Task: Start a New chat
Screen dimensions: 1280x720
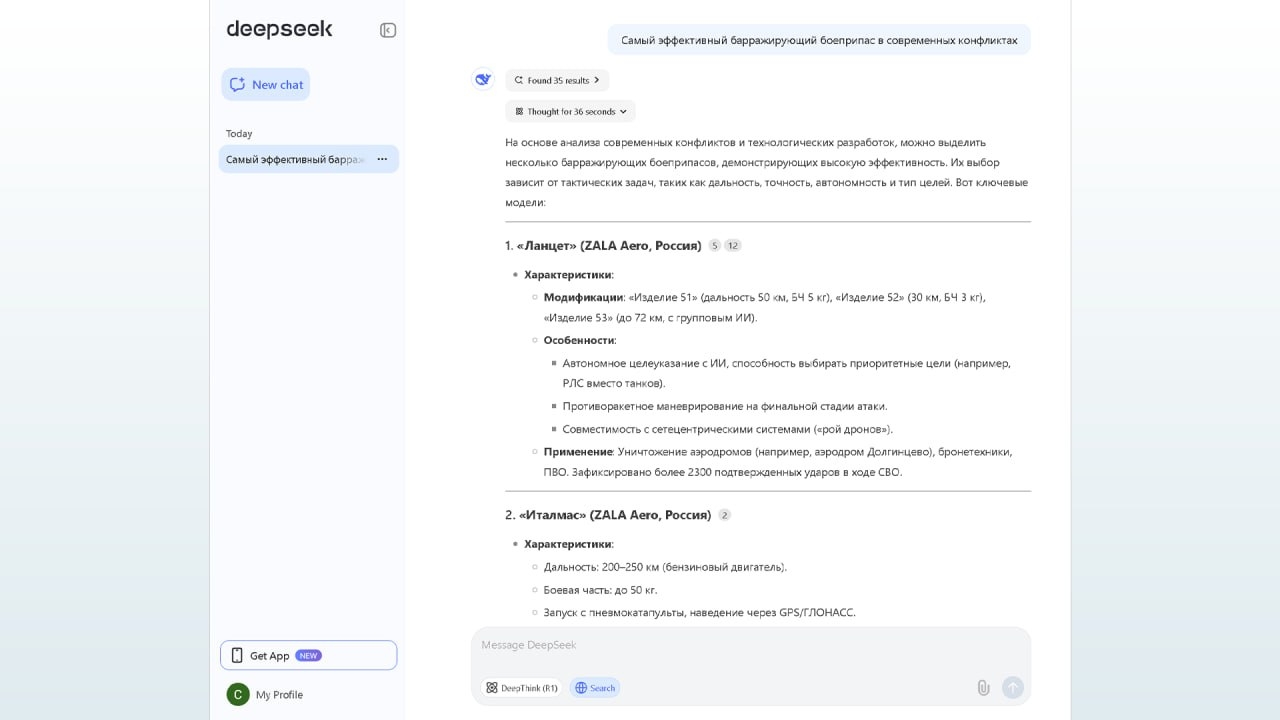Action: tap(266, 84)
